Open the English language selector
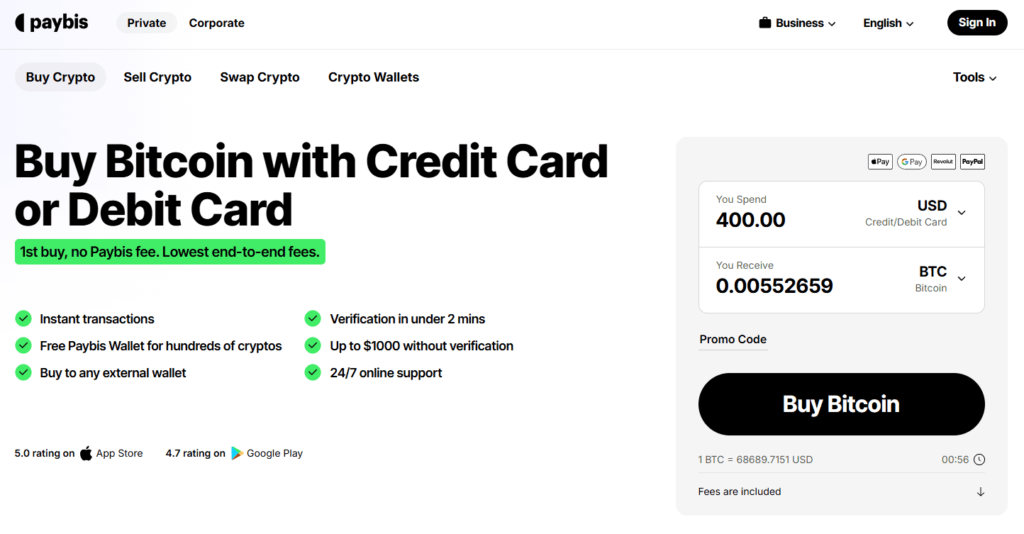Viewport: 1024px width, 534px height. 888,23
